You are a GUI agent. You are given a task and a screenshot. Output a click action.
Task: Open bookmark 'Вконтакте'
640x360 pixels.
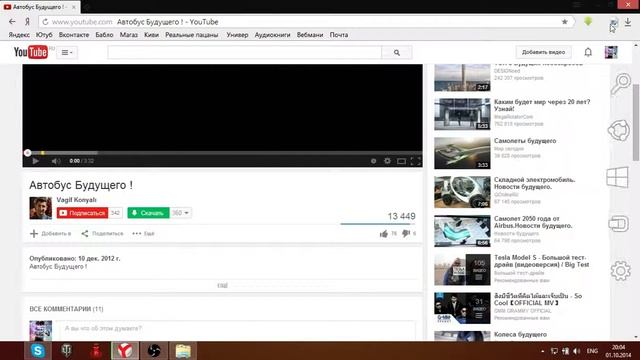pos(74,35)
